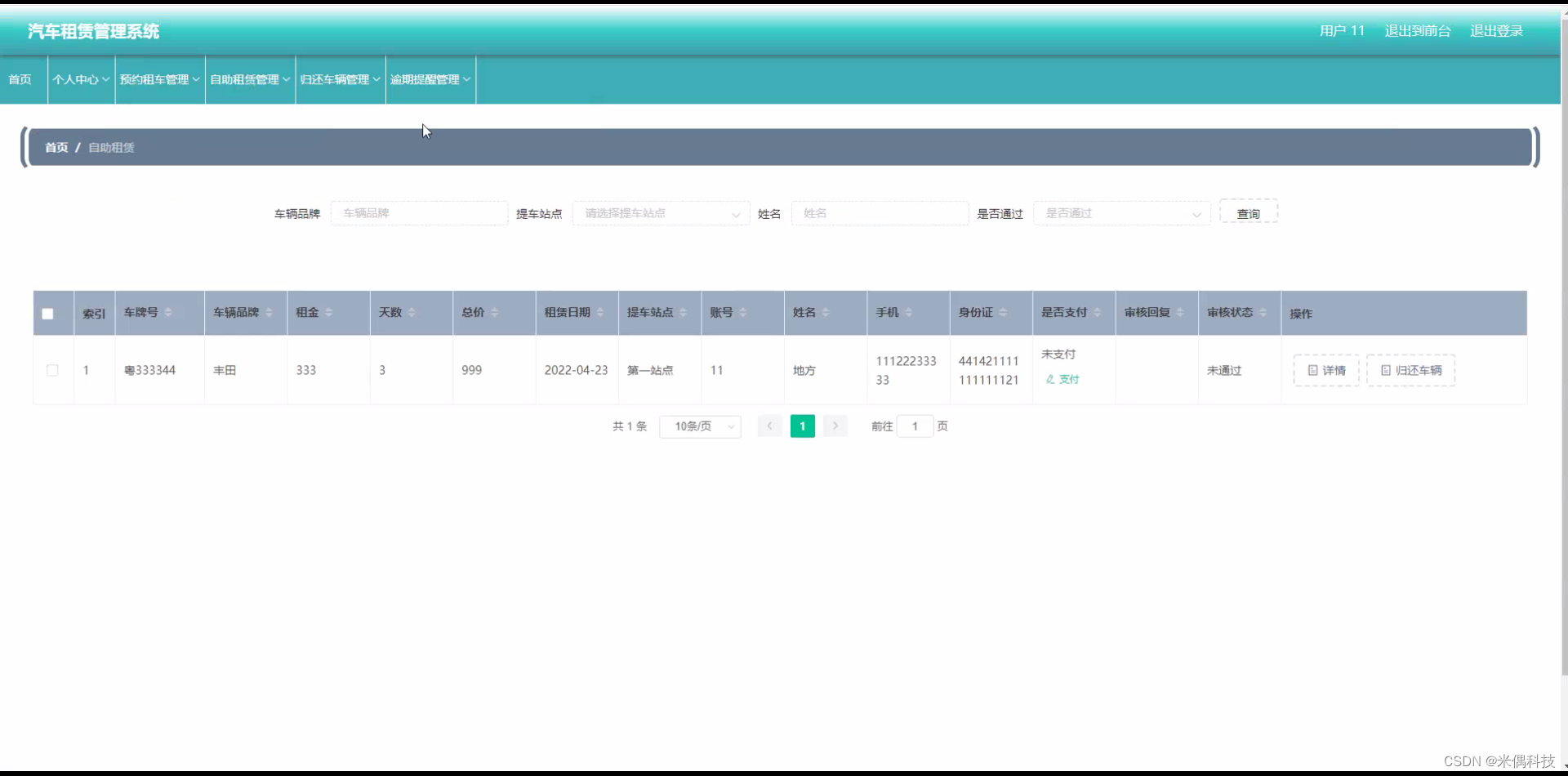The width and height of the screenshot is (1568, 776).
Task: Click the 归还车辆 return-vehicle icon
Action: tap(1388, 370)
